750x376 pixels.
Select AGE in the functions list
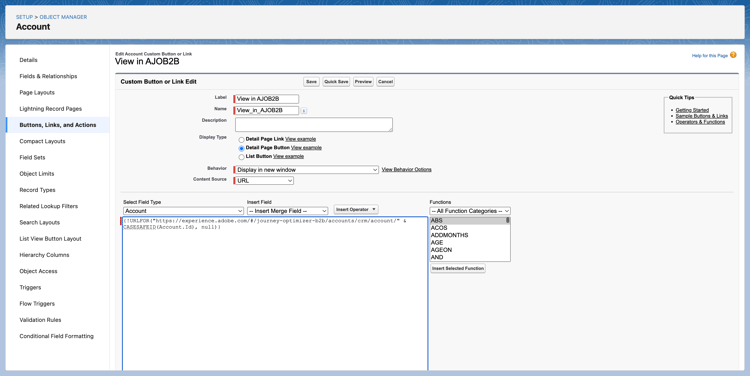[x=468, y=243]
